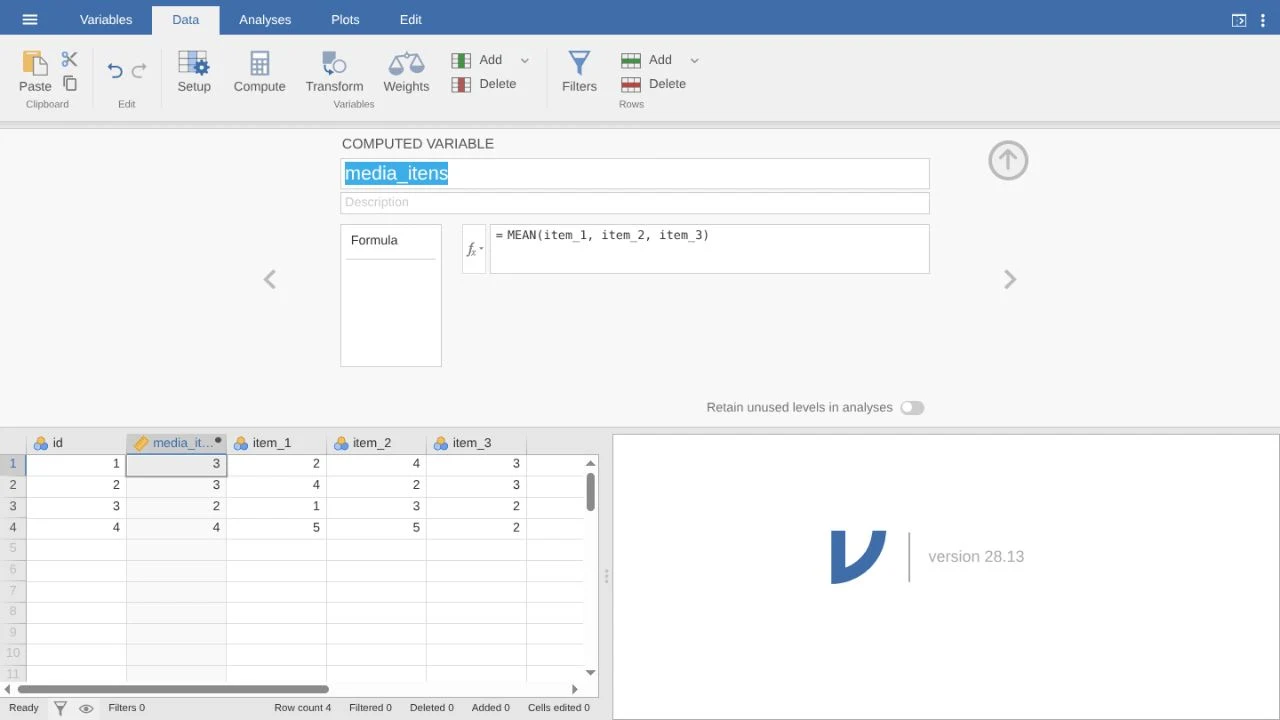
Task: Add row in Rows group
Action: (647, 60)
